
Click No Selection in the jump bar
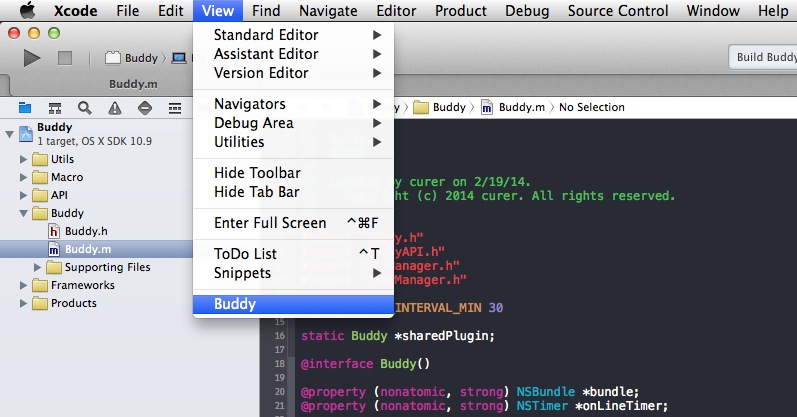click(592, 107)
